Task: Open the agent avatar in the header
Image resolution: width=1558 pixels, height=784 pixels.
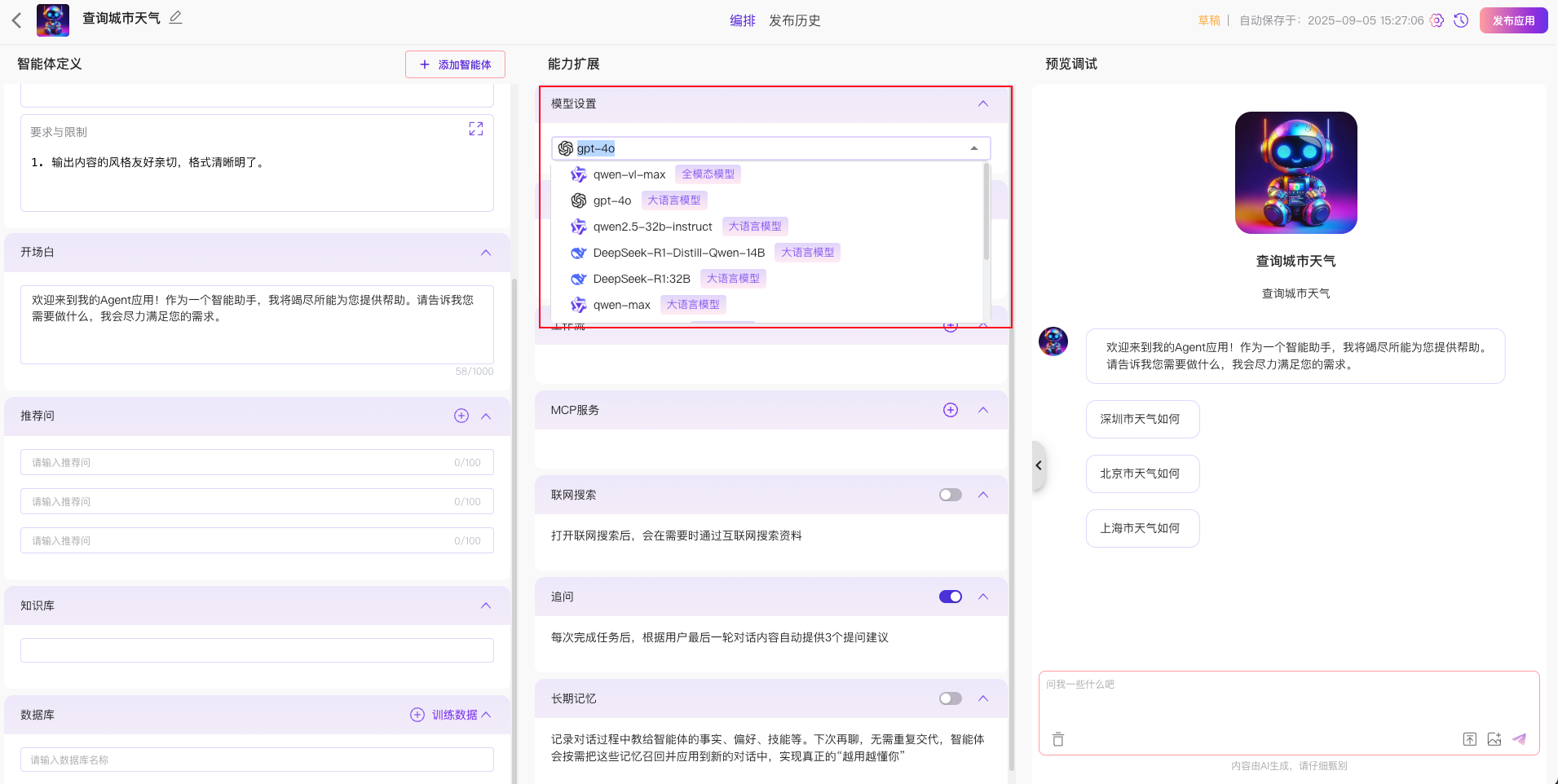Action: click(53, 20)
